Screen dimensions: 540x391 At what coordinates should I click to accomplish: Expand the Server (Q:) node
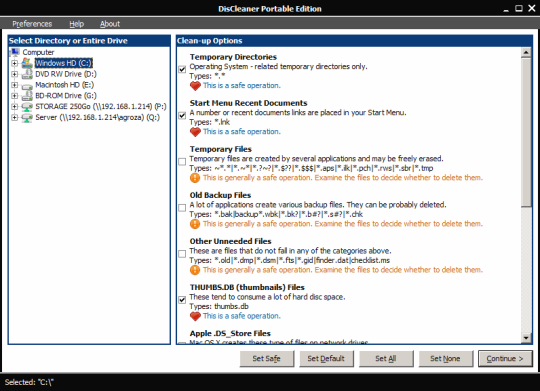click(x=14, y=117)
